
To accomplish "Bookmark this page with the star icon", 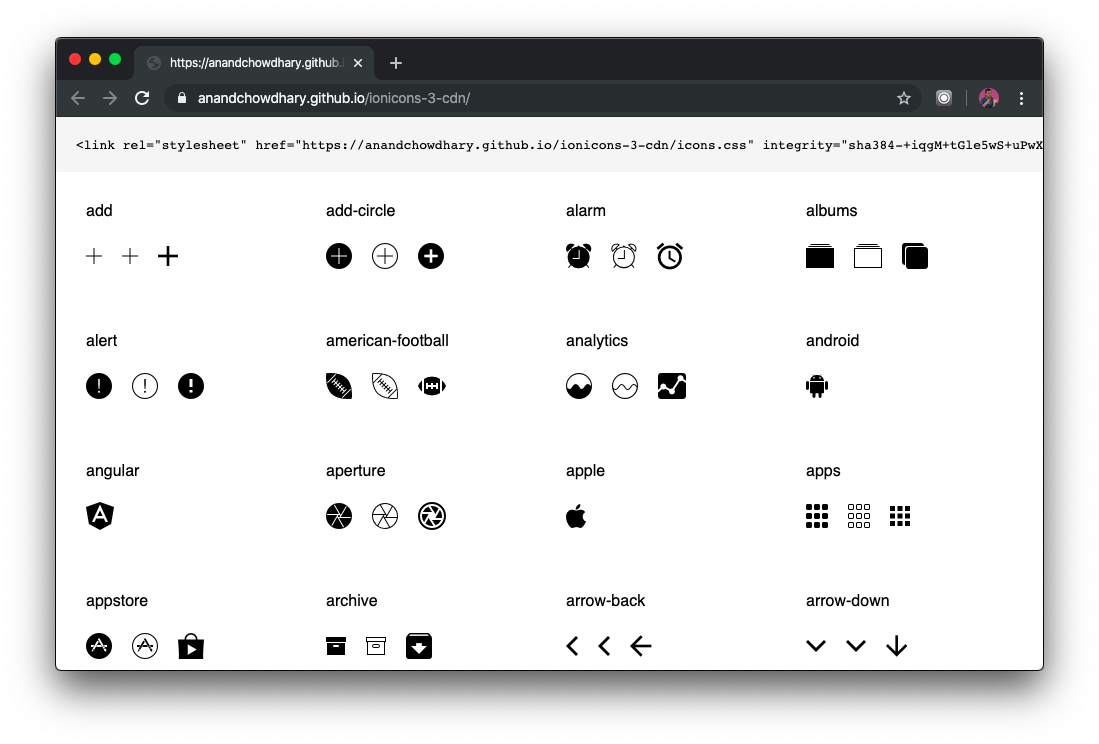I will click(x=904, y=98).
